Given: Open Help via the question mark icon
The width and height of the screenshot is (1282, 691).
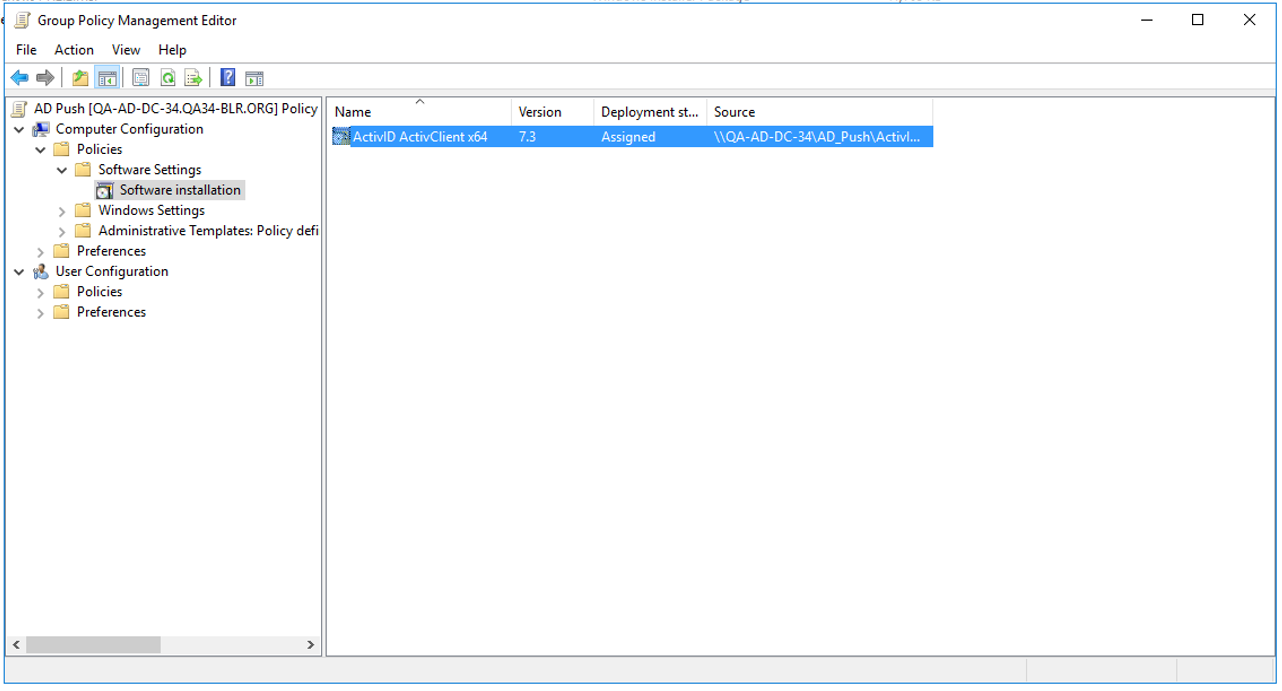Looking at the screenshot, I should 227,77.
